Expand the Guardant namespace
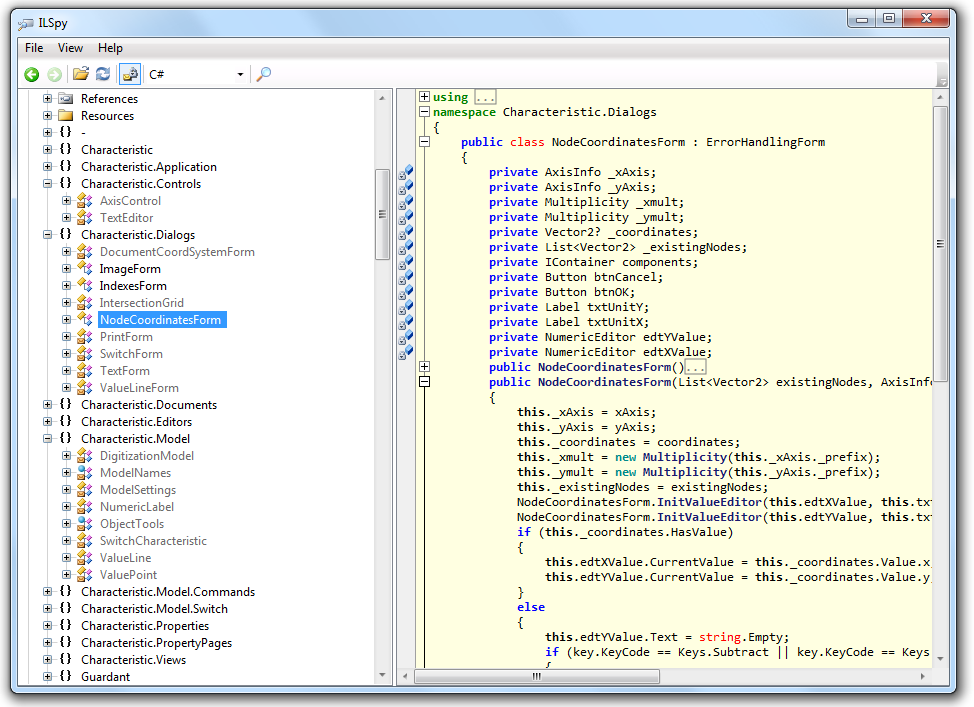This screenshot has height=707, width=974. (x=47, y=676)
